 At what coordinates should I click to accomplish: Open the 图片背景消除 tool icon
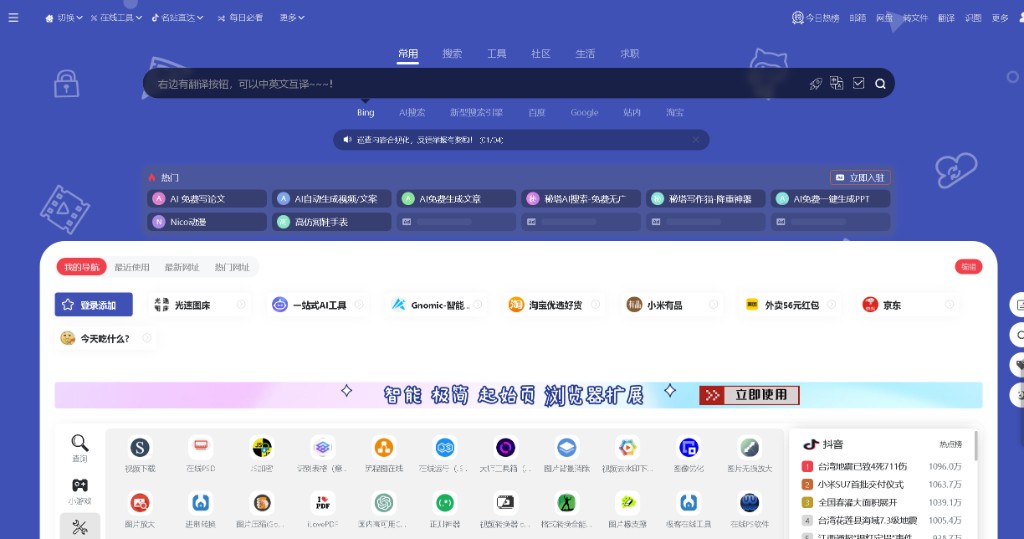[566, 448]
